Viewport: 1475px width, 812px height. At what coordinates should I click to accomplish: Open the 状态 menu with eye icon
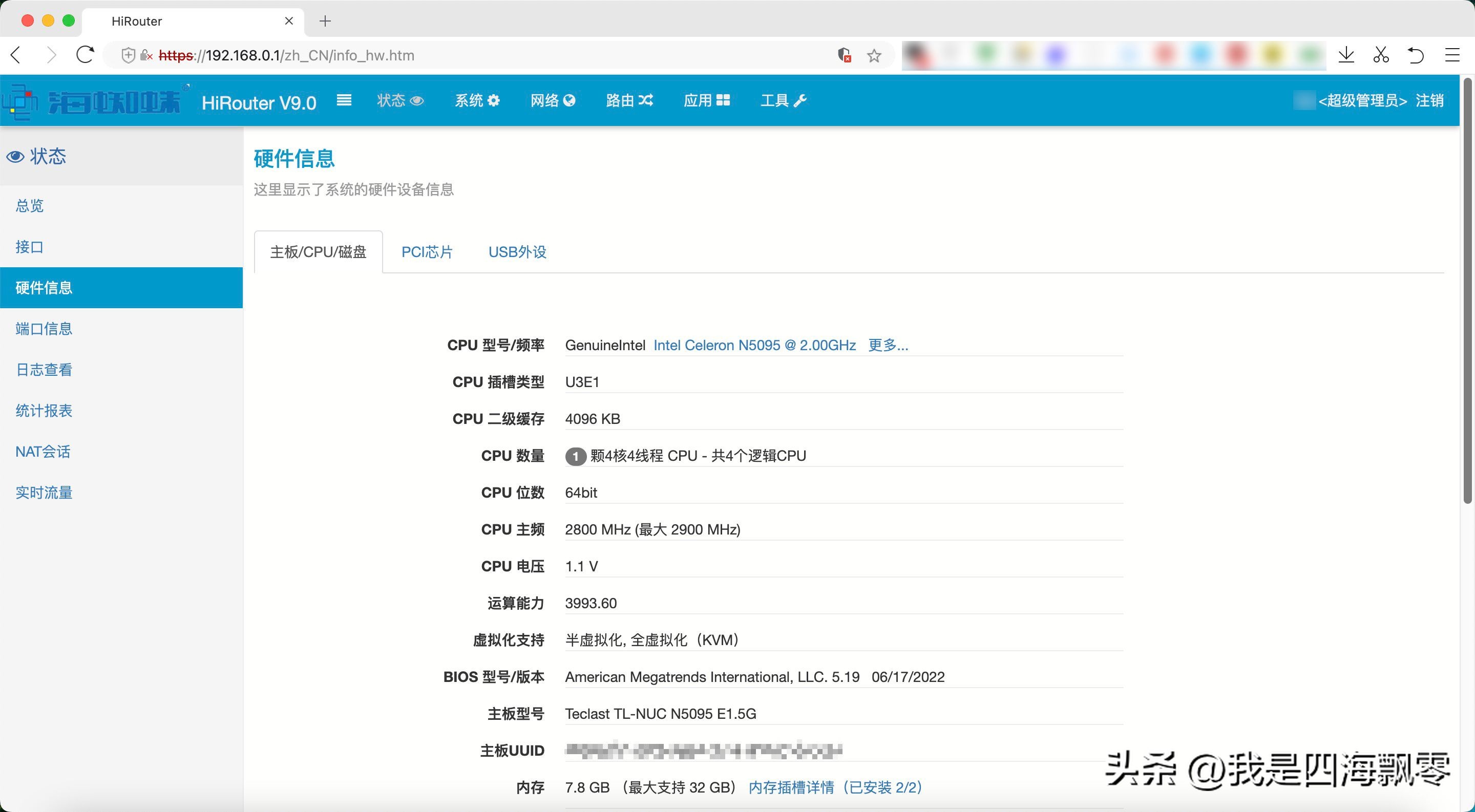coord(399,101)
